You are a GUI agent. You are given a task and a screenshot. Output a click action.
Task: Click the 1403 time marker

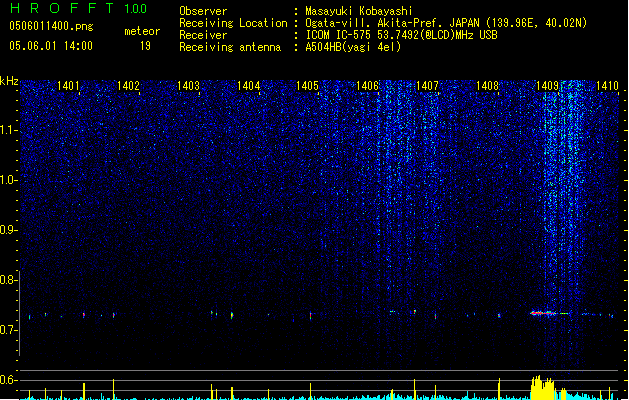pyautogui.click(x=188, y=86)
